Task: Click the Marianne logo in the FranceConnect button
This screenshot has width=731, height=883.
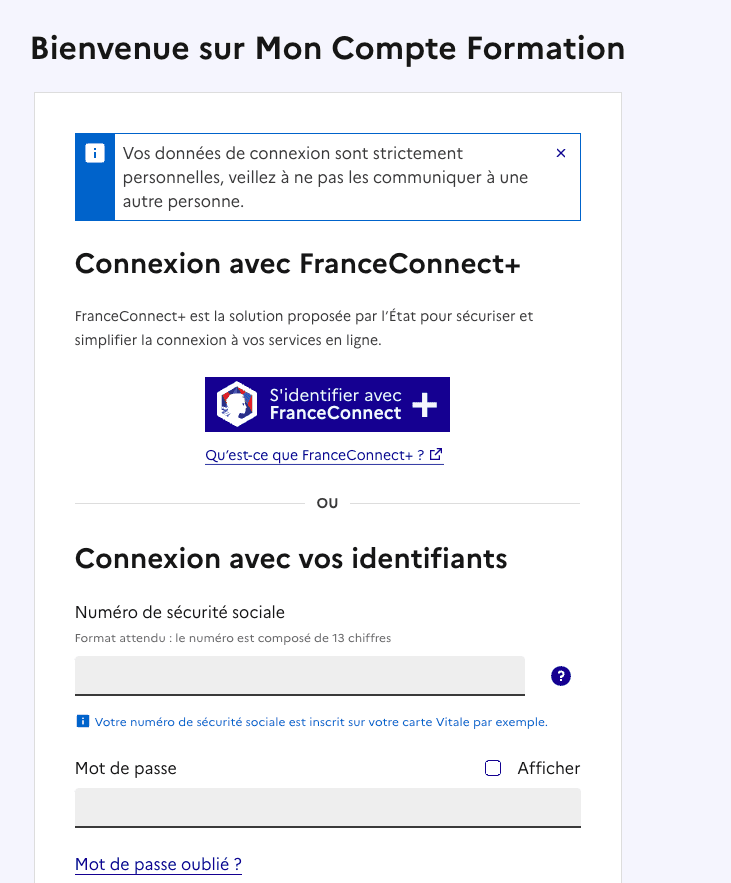Action: coord(238,404)
